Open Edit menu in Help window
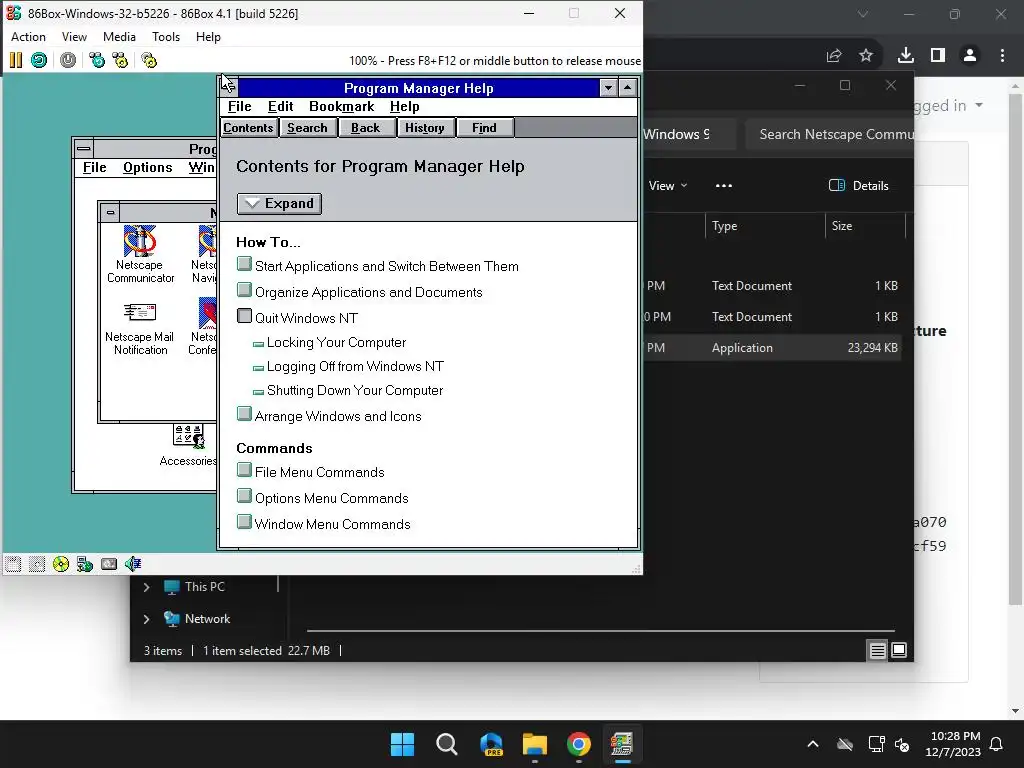Screen dimensions: 1024x768 280,106
